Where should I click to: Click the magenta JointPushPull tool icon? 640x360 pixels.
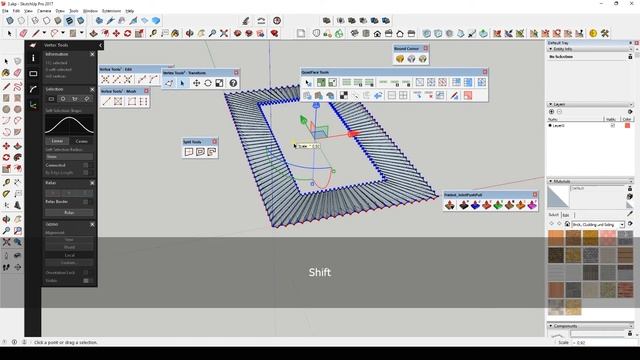pyautogui.click(x=532, y=205)
